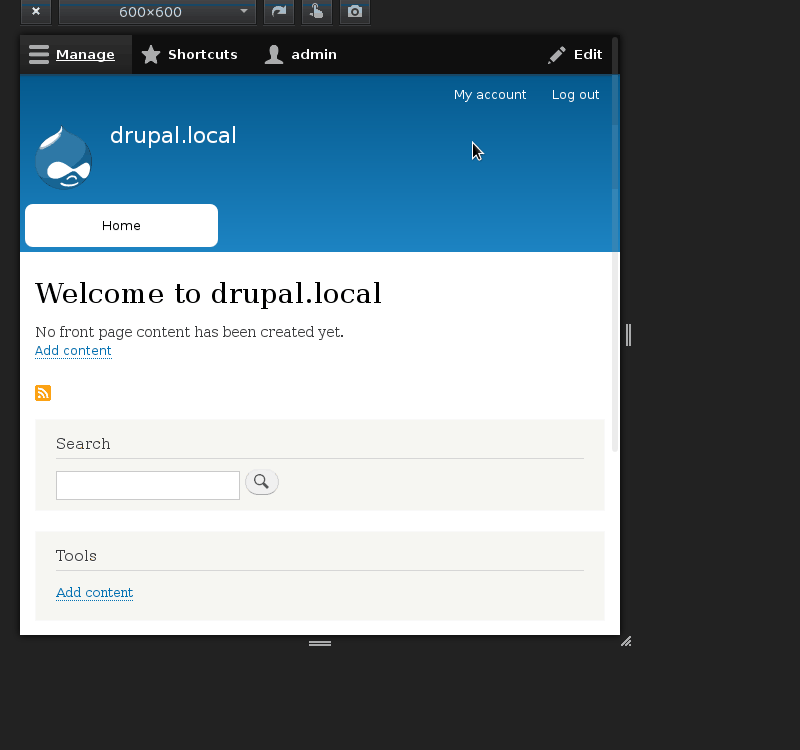Click the rotate viewport icon
The image size is (800, 750).
coord(279,12)
